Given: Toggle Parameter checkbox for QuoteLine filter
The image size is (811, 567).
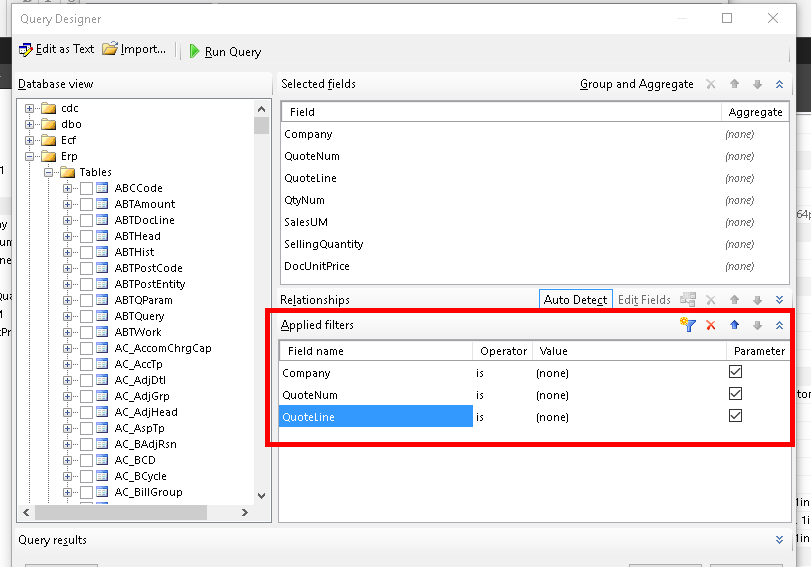Looking at the screenshot, I should point(735,416).
